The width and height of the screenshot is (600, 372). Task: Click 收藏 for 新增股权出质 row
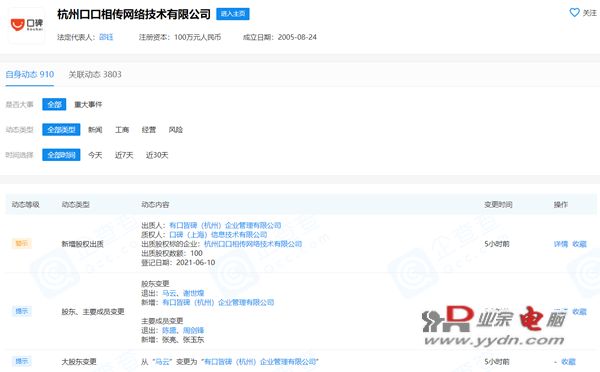579,244
